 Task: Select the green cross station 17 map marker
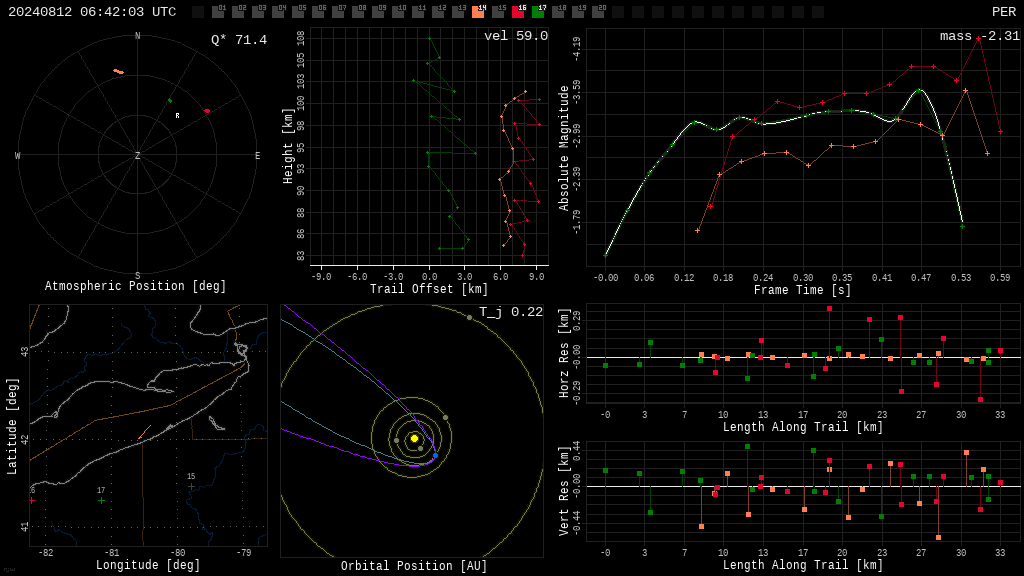coord(101,501)
